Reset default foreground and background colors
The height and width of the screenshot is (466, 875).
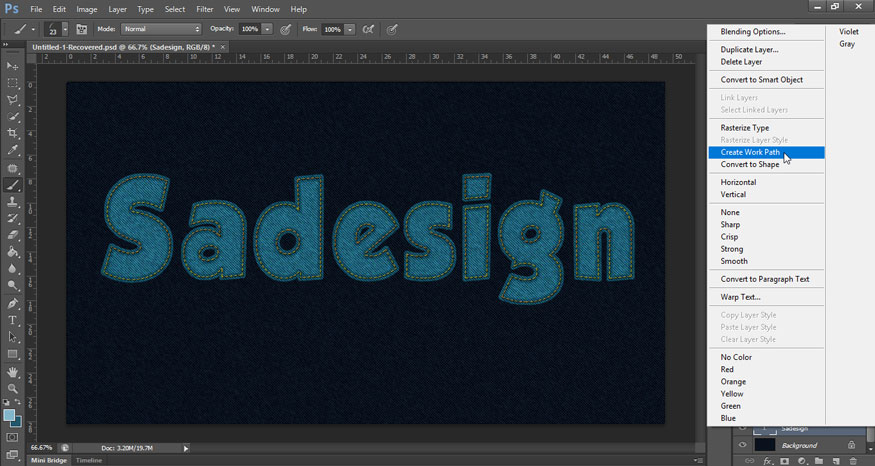coord(6,402)
